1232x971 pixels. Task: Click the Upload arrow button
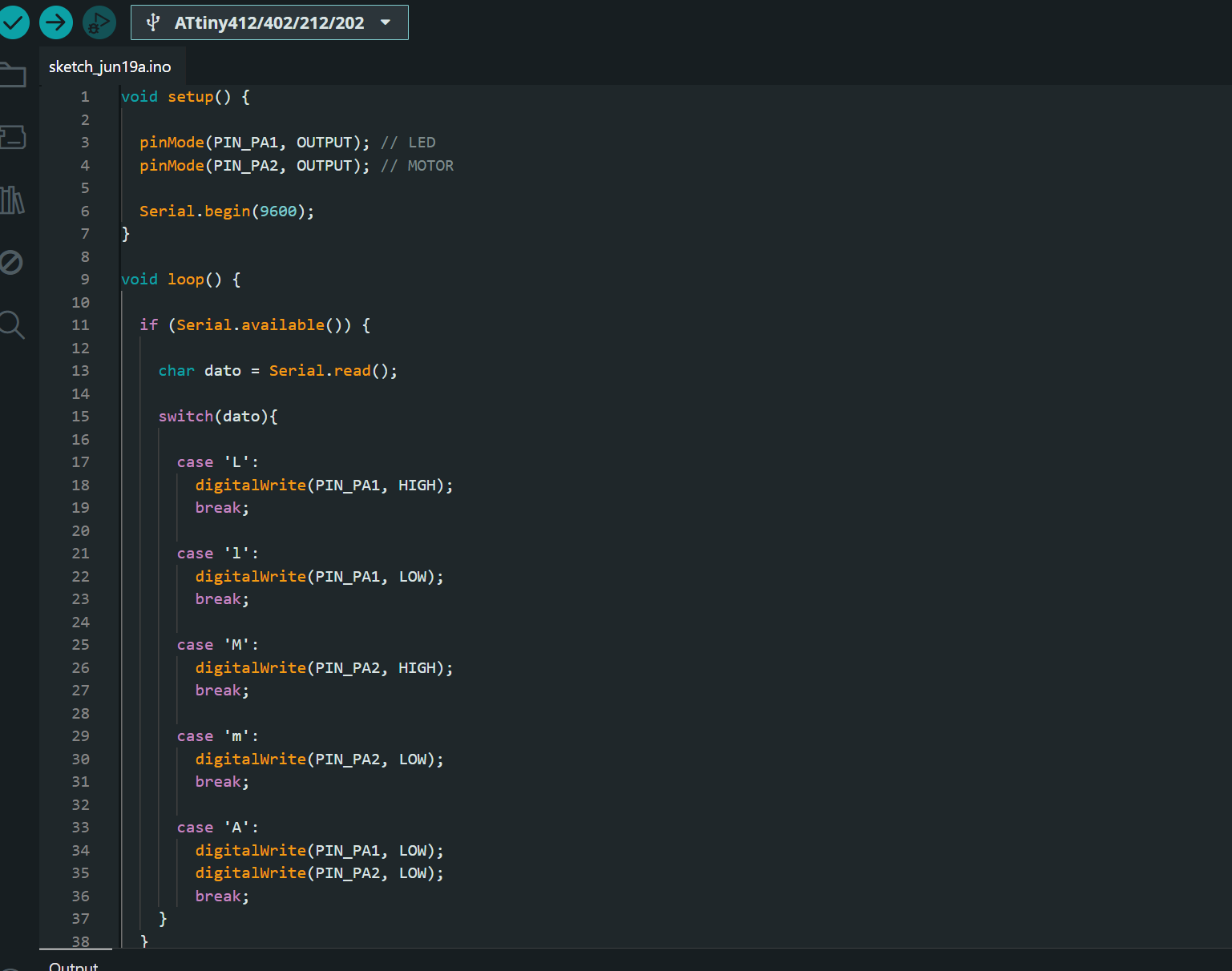tap(56, 22)
